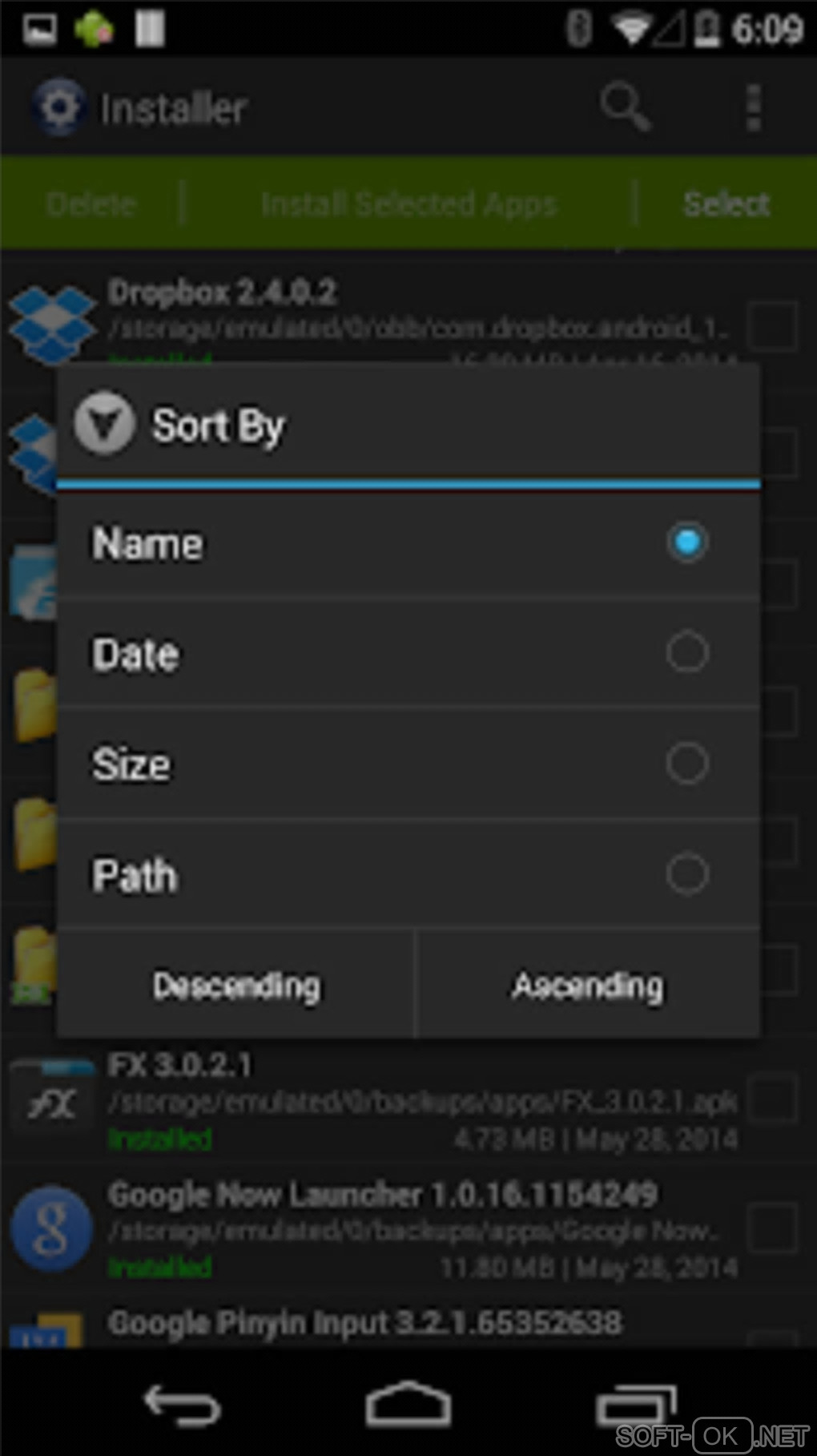
Task: Choose the Size sort radio button
Action: pyautogui.click(x=687, y=763)
